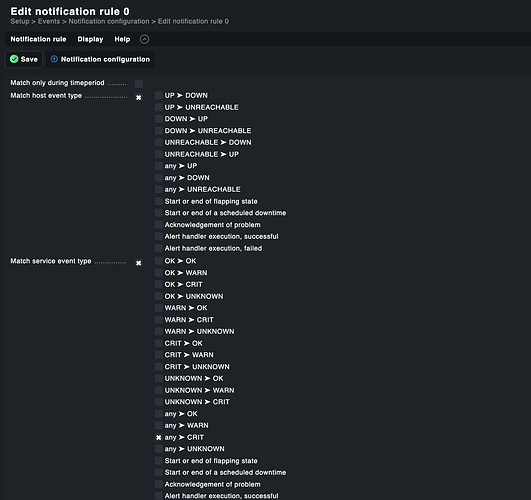The image size is (531, 500).
Task: Check host UP ➤ UNREACHABLE event
Action: [x=158, y=107]
